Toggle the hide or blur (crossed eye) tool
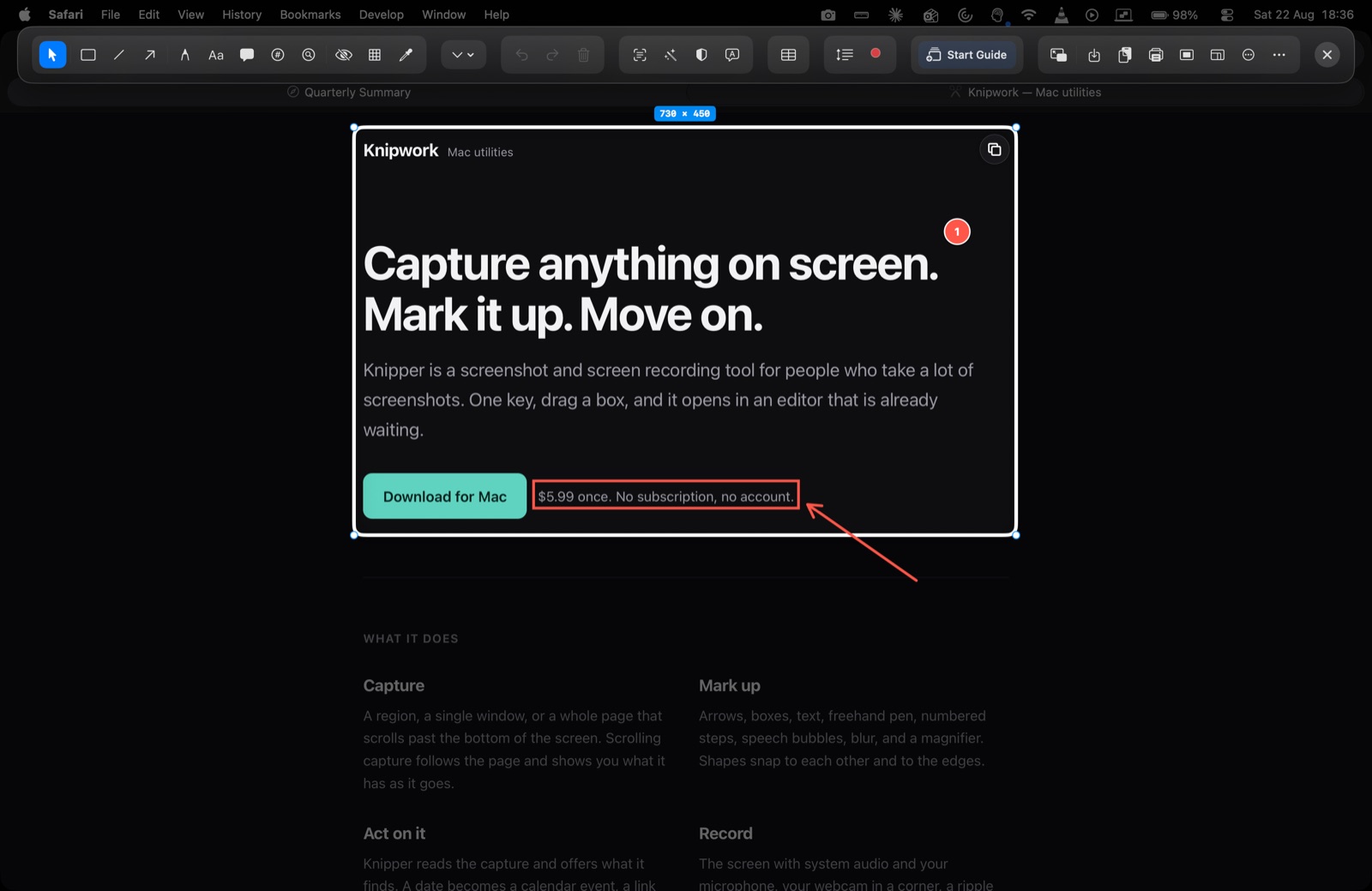The width and height of the screenshot is (1372, 891). tap(343, 55)
